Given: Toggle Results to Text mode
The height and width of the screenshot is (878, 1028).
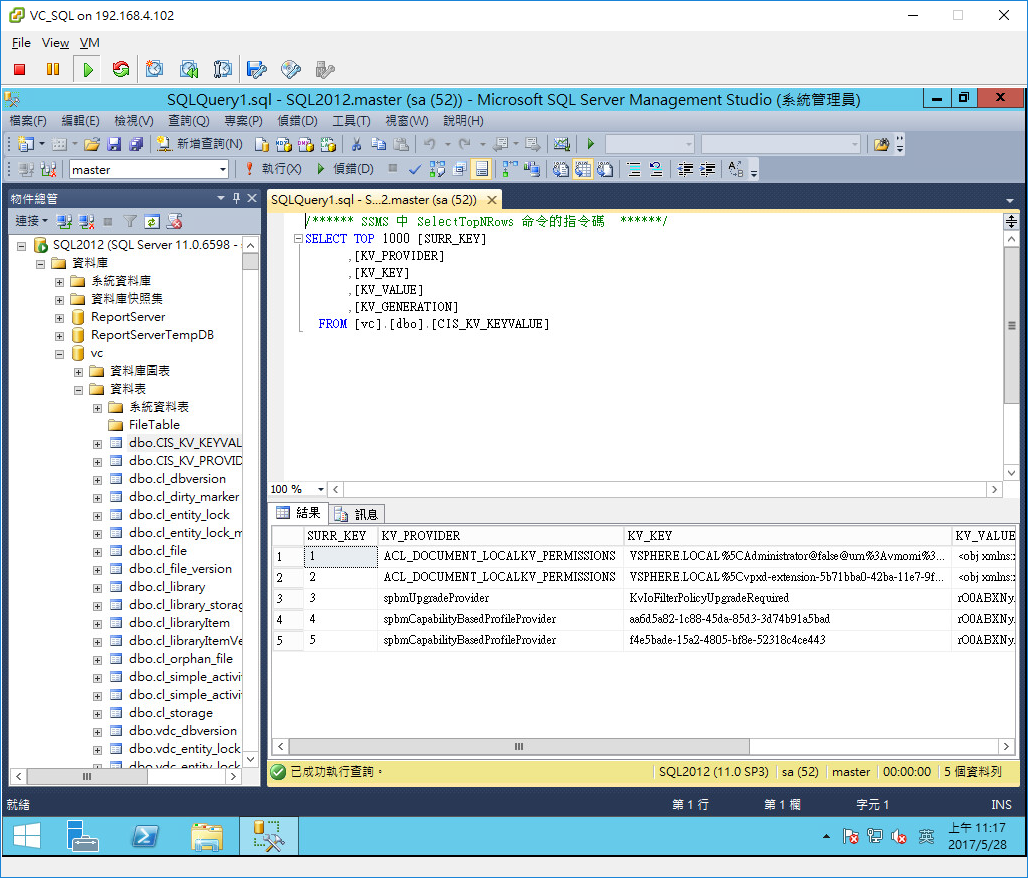Looking at the screenshot, I should click(x=561, y=169).
